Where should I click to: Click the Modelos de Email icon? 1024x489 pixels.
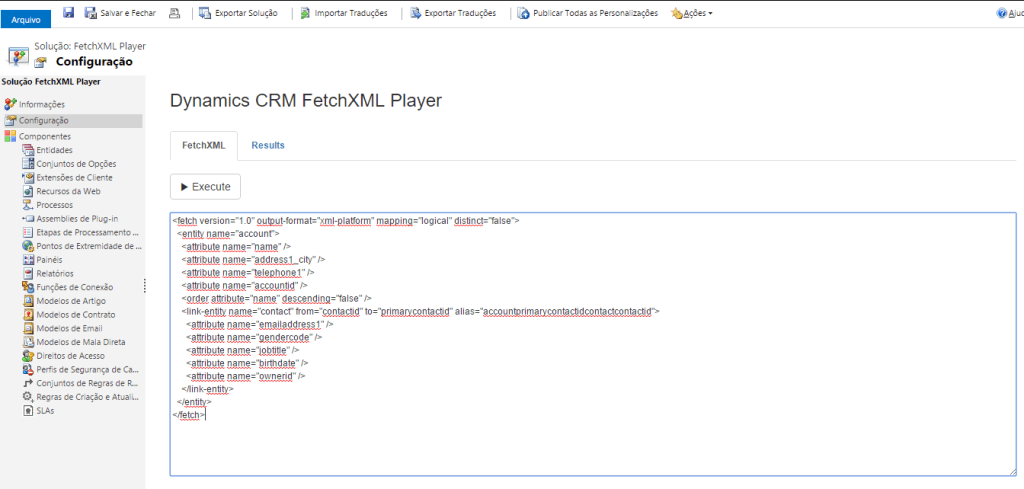[28, 328]
